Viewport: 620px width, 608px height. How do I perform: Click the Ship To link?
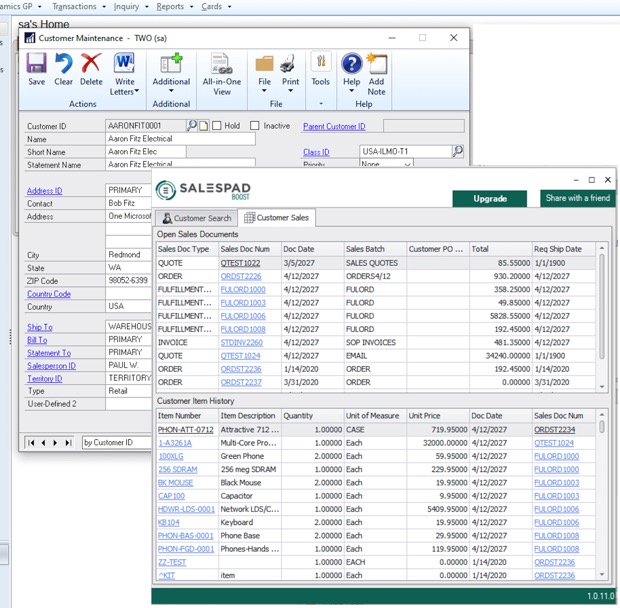pos(40,327)
